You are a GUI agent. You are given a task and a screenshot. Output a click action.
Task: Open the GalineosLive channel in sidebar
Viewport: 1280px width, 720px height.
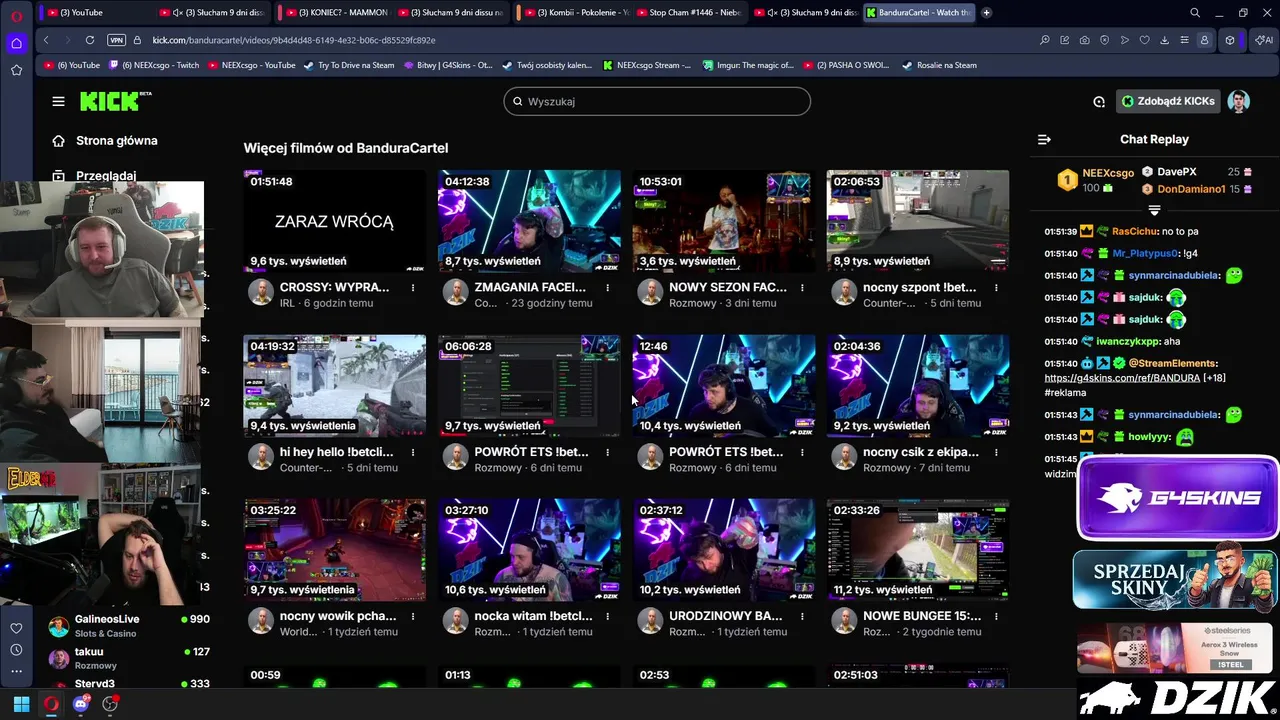tap(129, 625)
